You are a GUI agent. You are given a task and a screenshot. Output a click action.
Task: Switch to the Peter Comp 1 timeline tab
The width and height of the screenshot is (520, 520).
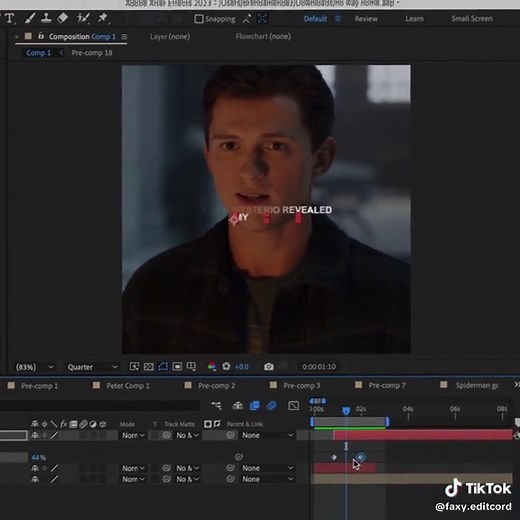click(128, 386)
